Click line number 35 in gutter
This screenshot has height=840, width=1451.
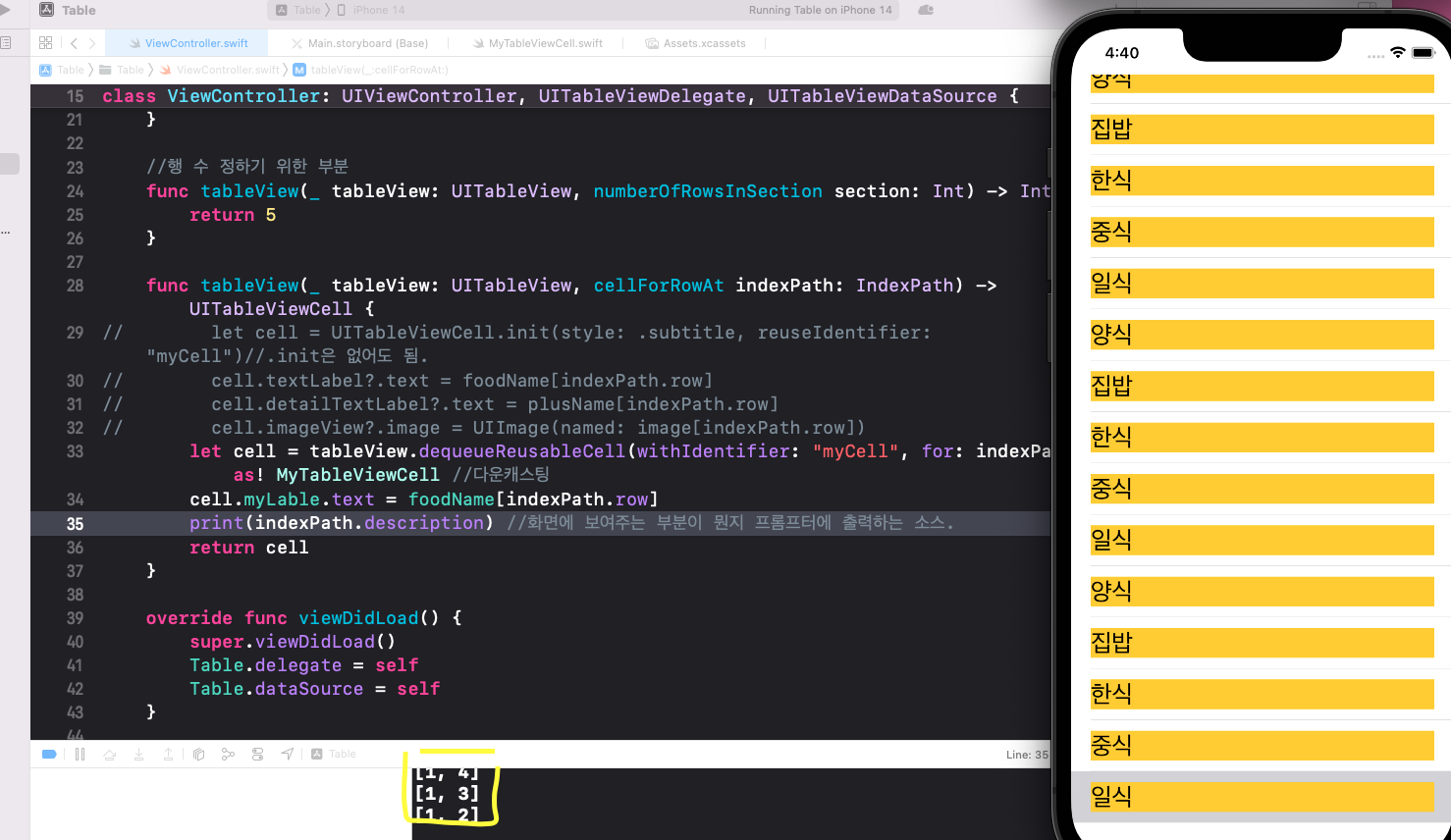[x=75, y=524]
